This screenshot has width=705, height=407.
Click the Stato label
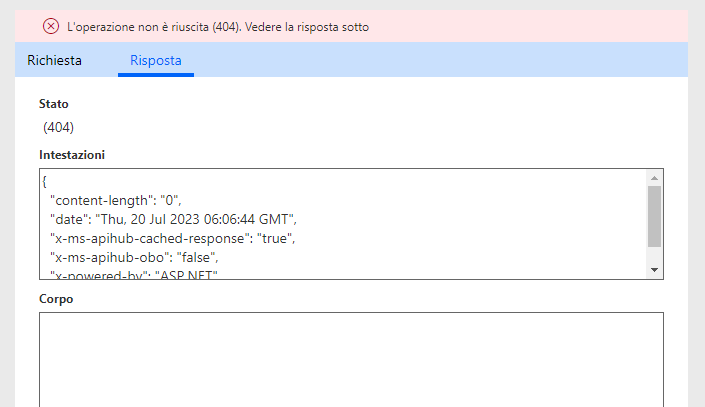53,104
